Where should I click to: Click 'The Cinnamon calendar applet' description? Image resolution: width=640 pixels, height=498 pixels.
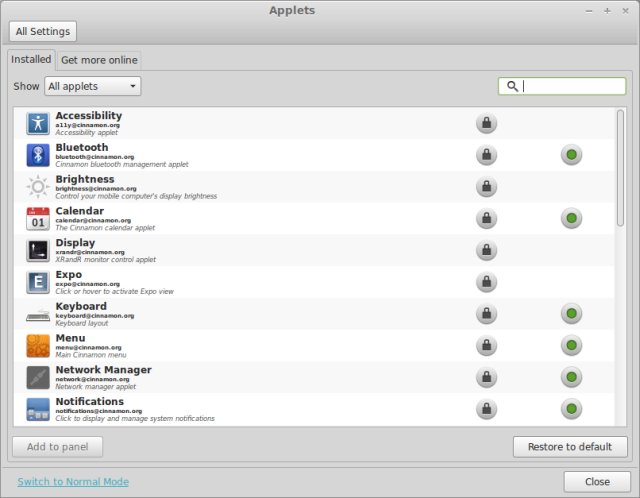[105, 228]
